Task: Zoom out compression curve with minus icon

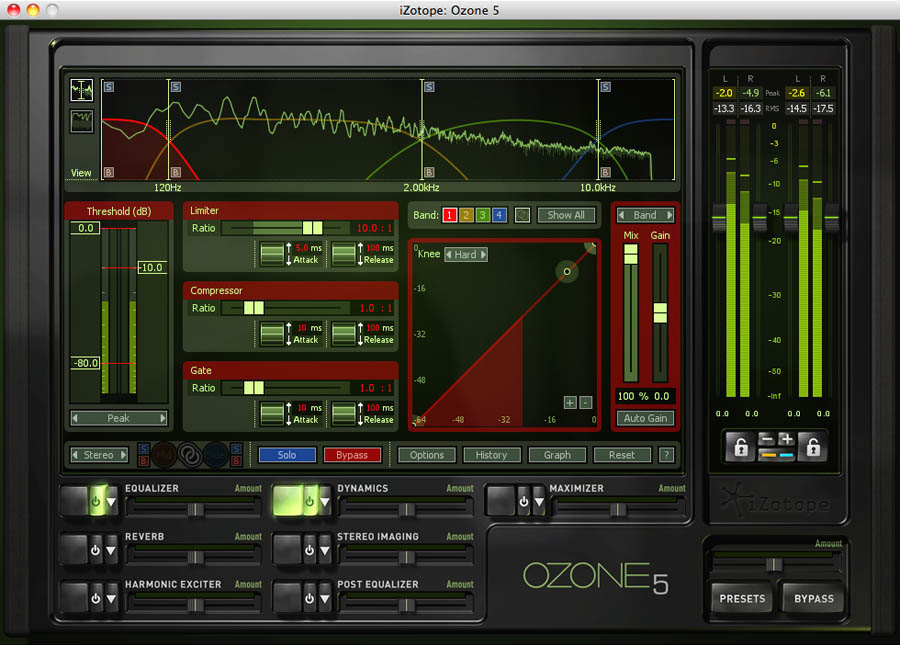Action: pyautogui.click(x=585, y=403)
